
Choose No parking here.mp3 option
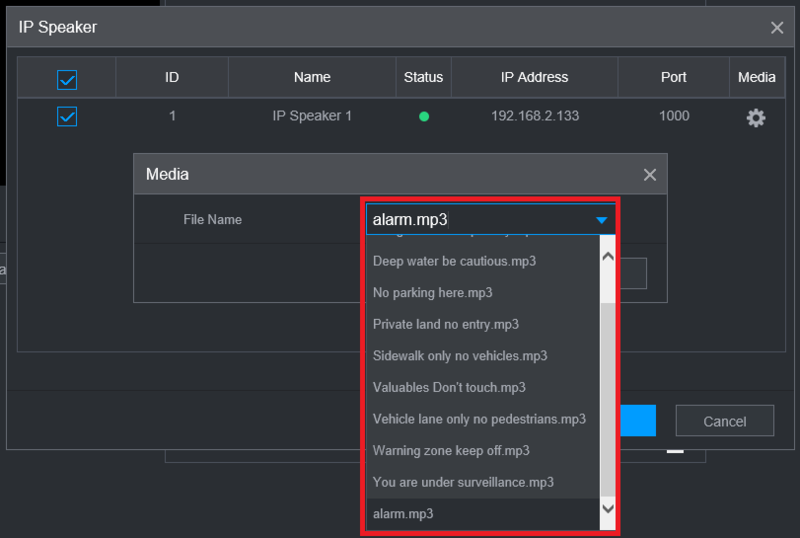point(432,293)
